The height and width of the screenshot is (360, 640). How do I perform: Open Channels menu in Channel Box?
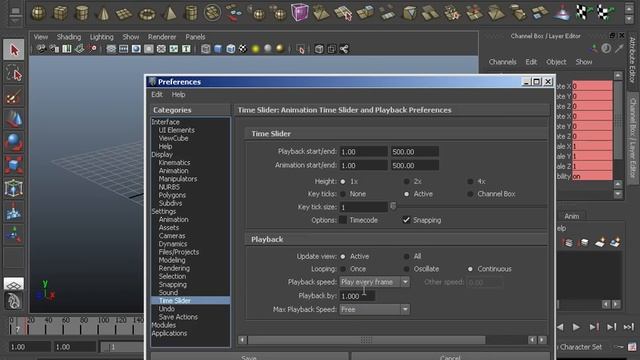point(502,62)
